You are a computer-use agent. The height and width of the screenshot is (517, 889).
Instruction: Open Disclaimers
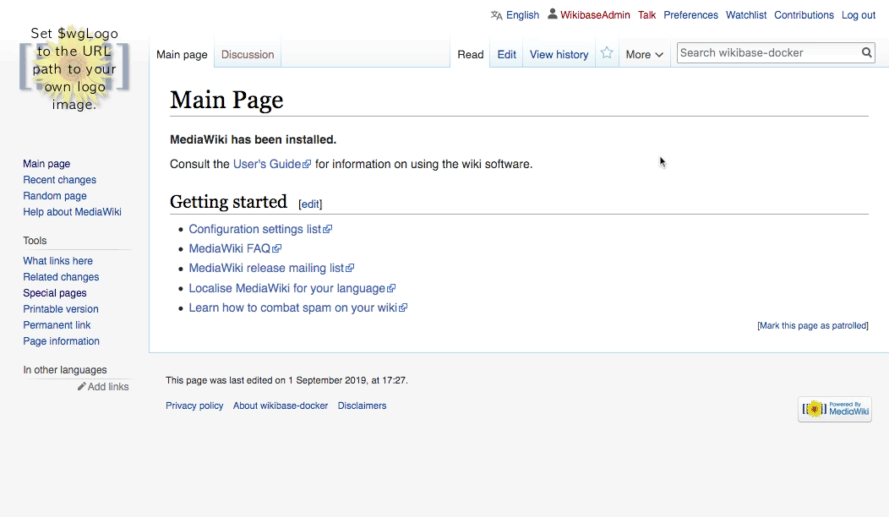(x=362, y=405)
